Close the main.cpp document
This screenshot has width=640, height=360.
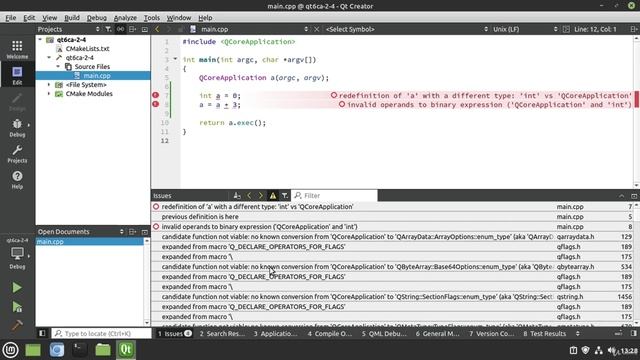pos(316,29)
